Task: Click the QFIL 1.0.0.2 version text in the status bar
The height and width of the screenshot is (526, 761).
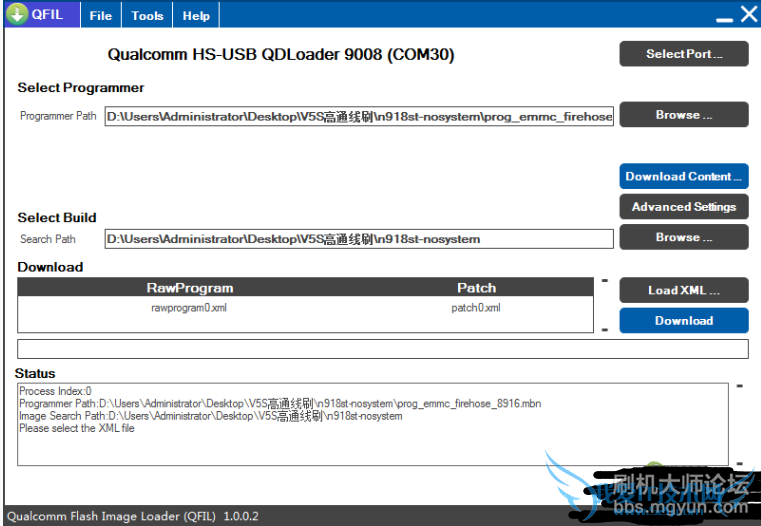Action: [x=132, y=516]
